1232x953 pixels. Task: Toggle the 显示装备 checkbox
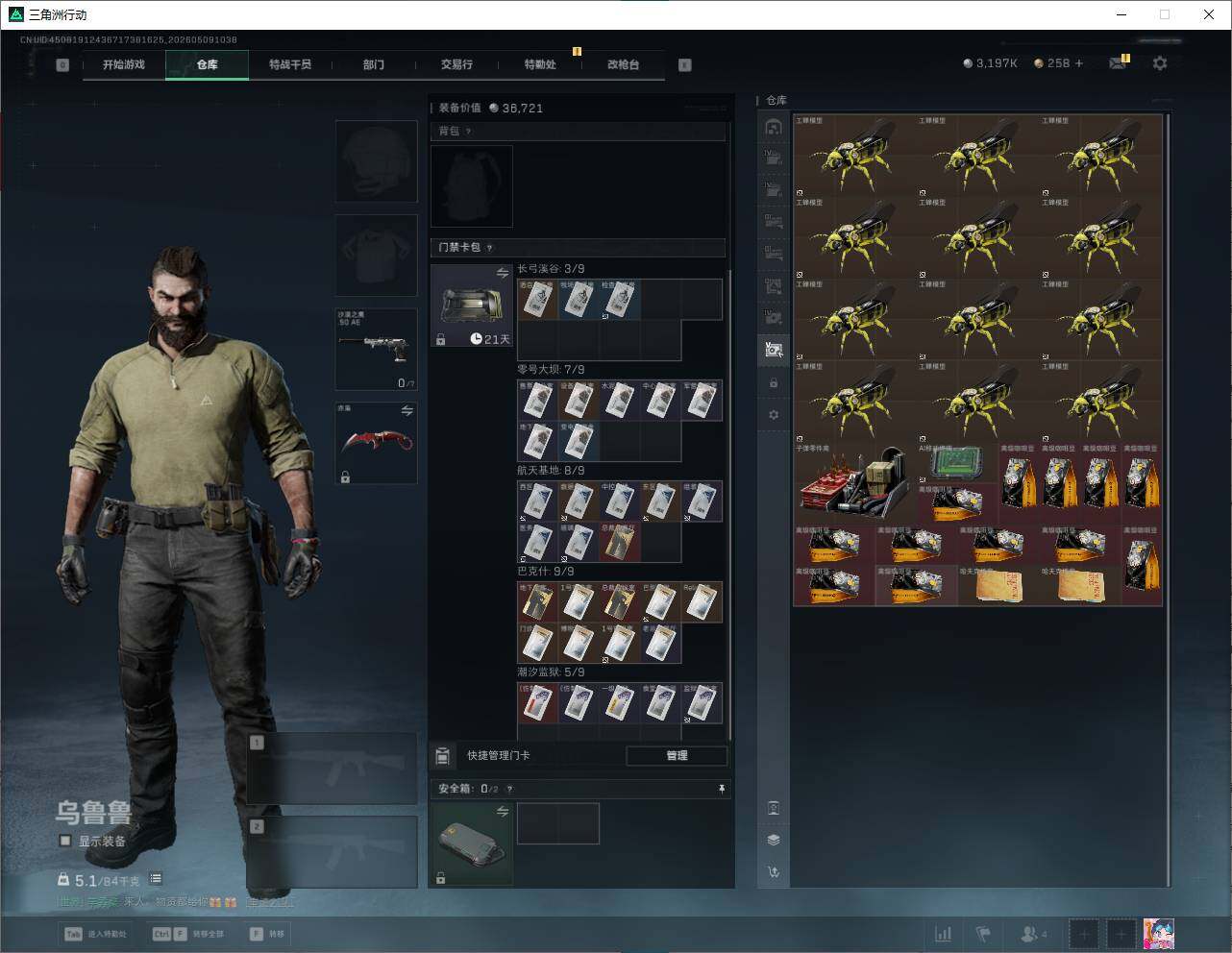[x=65, y=841]
